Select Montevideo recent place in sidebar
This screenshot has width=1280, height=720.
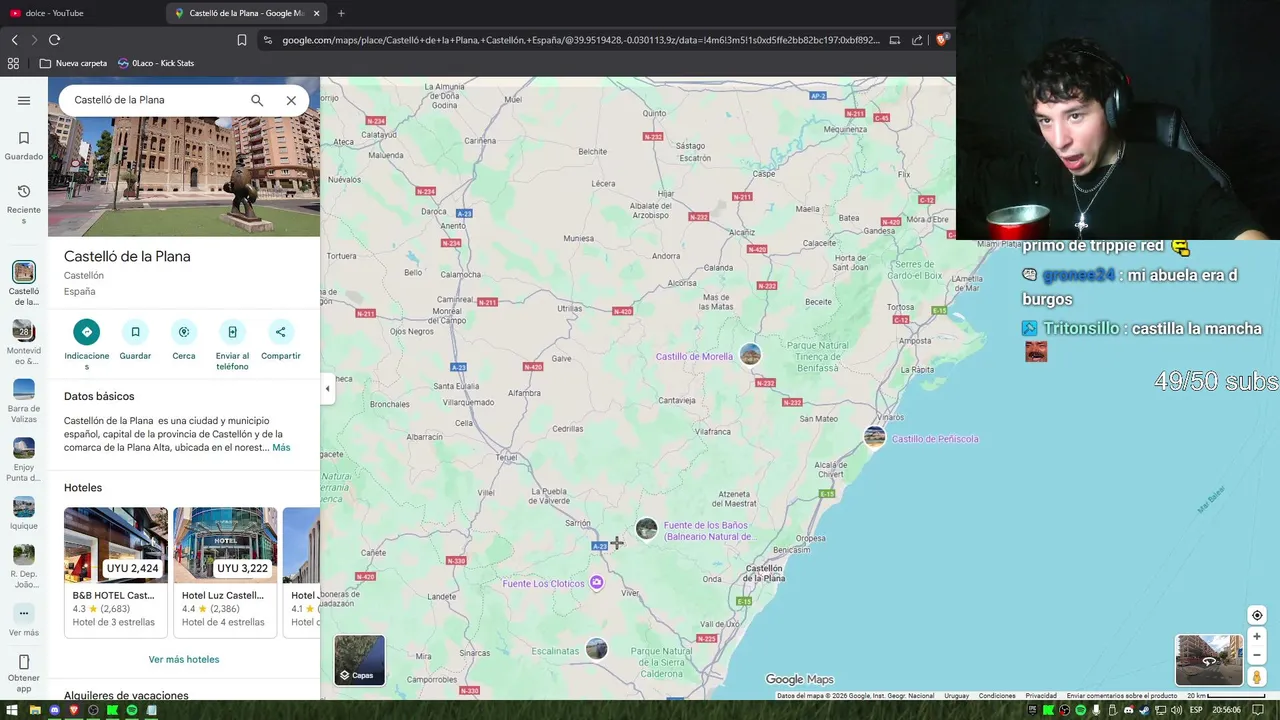(24, 343)
